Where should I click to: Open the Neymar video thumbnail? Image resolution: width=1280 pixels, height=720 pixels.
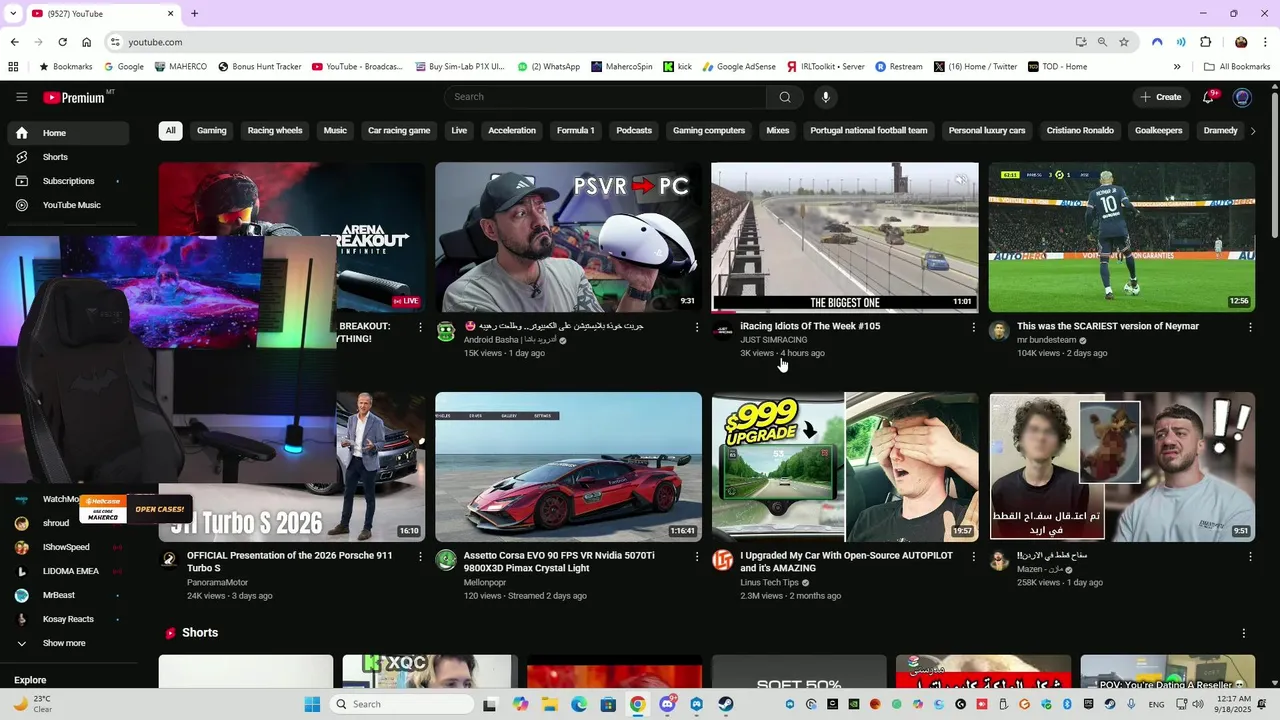[x=1122, y=237]
